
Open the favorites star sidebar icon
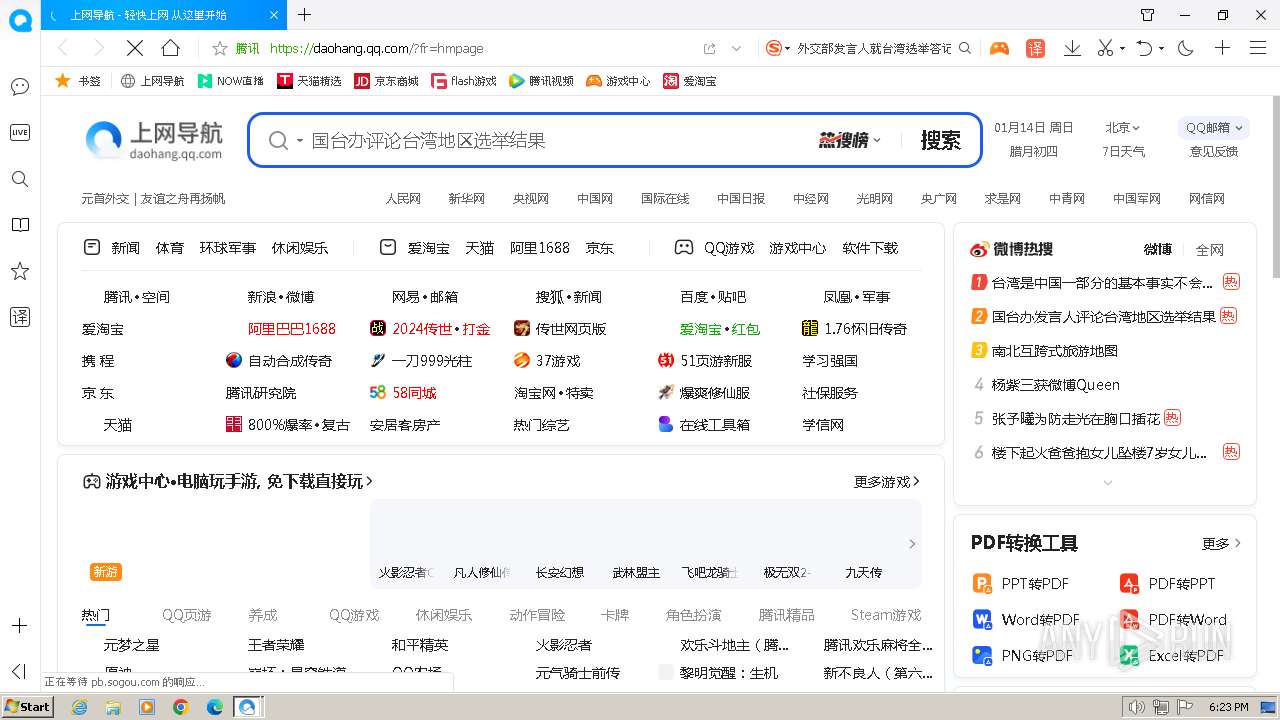19,271
